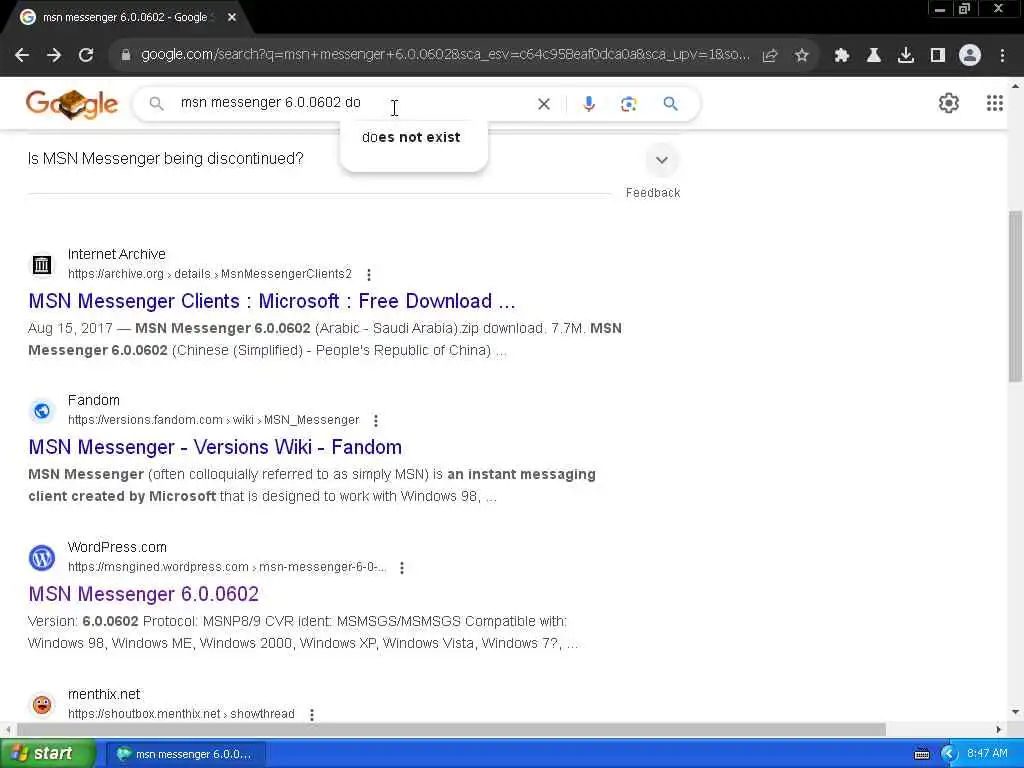Screen dimensions: 1024x768
Task: Click the menthix.net favicon
Action: (x=42, y=705)
